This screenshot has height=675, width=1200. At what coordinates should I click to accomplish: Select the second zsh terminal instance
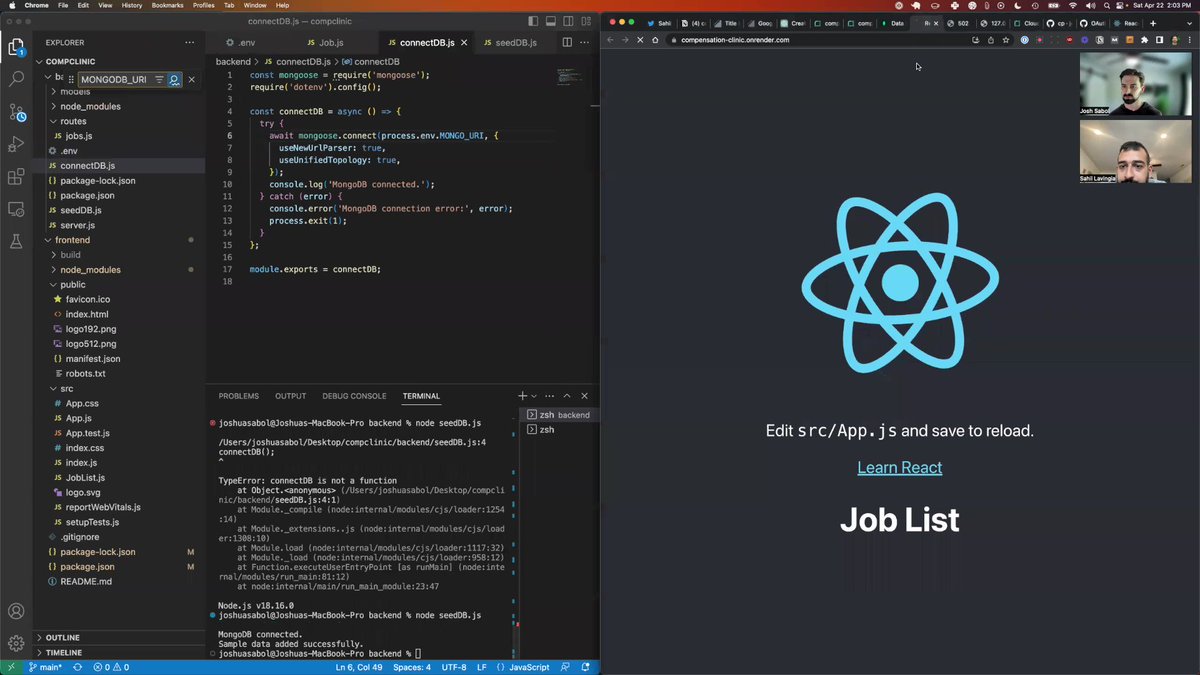560,429
